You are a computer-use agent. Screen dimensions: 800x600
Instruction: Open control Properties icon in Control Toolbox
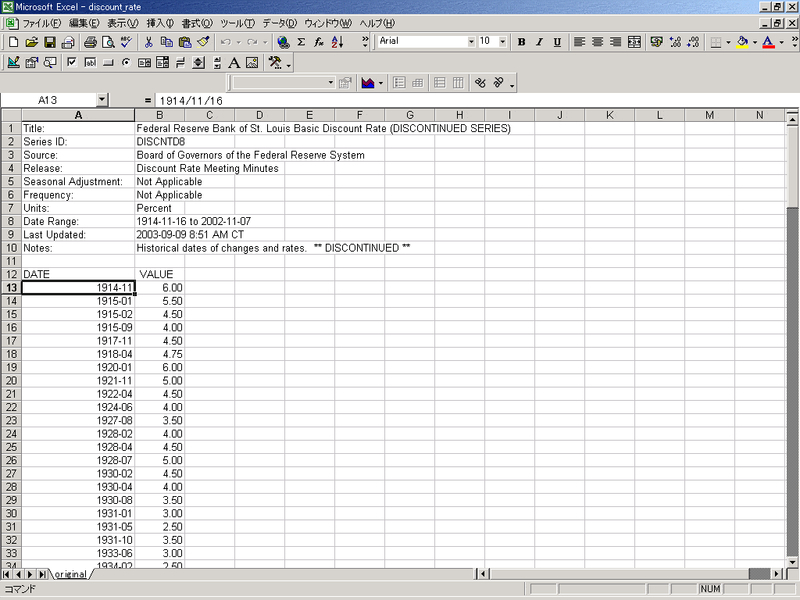point(32,62)
